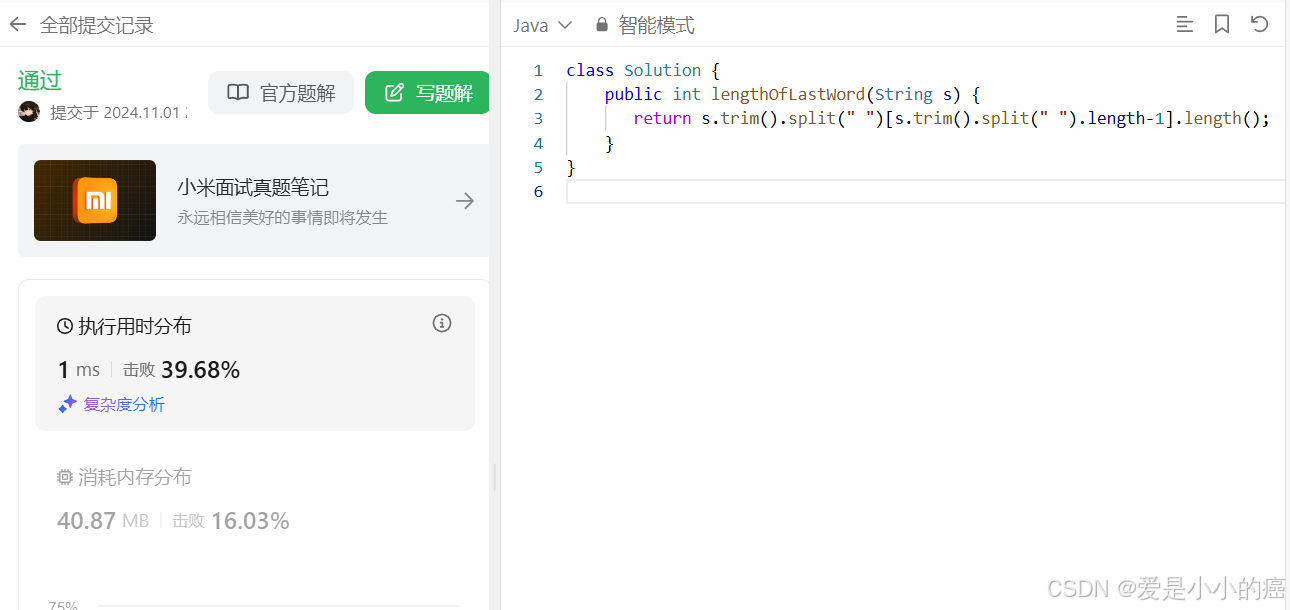The height and width of the screenshot is (610, 1290).
Task: Open 小米面试真题笔记 card
Action: (x=253, y=201)
